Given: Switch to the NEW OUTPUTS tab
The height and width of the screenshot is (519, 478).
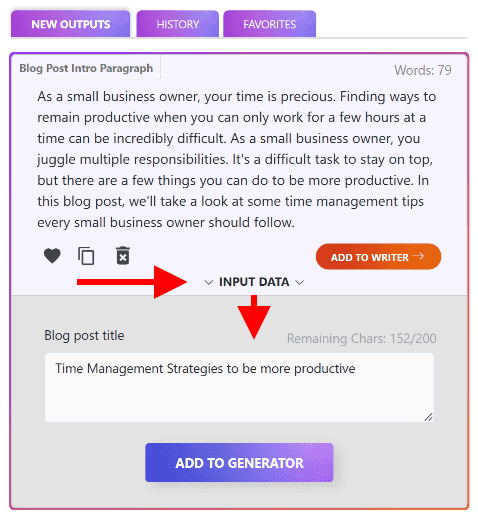Looking at the screenshot, I should click(x=70, y=24).
